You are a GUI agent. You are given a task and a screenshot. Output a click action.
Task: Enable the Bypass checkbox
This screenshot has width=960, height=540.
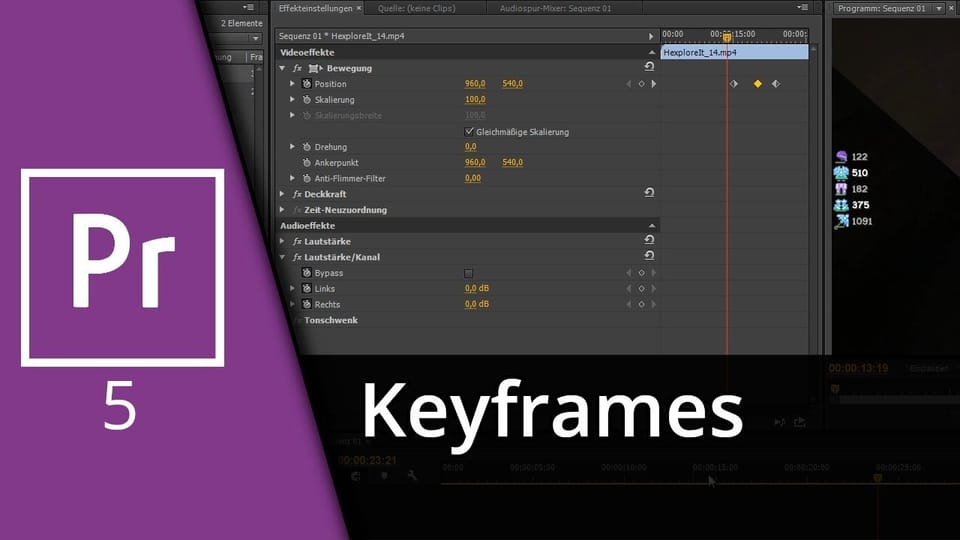click(x=468, y=274)
